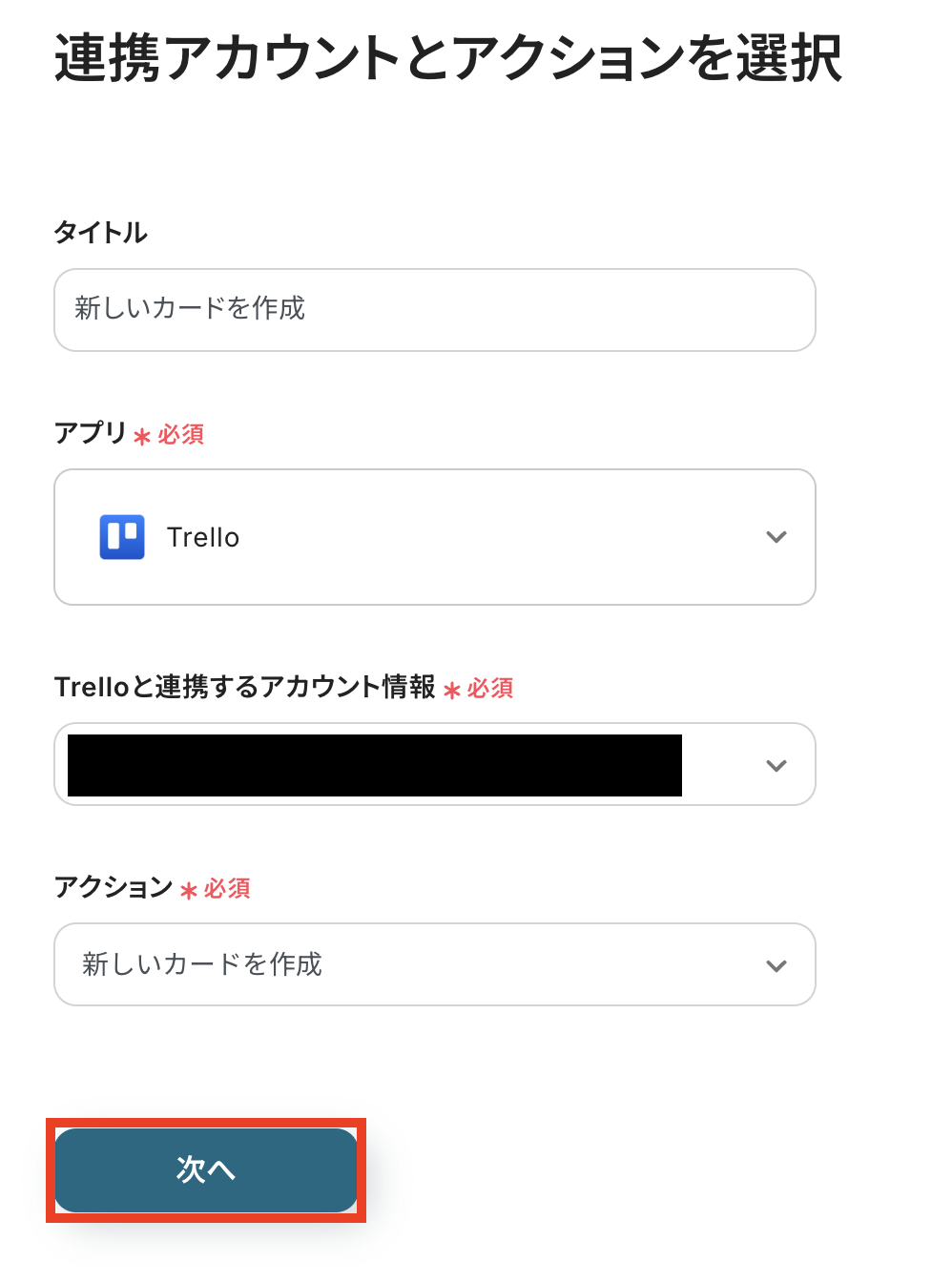Click the red asterisk next to アクション
Image resolution: width=952 pixels, height=1282 pixels.
[188, 891]
